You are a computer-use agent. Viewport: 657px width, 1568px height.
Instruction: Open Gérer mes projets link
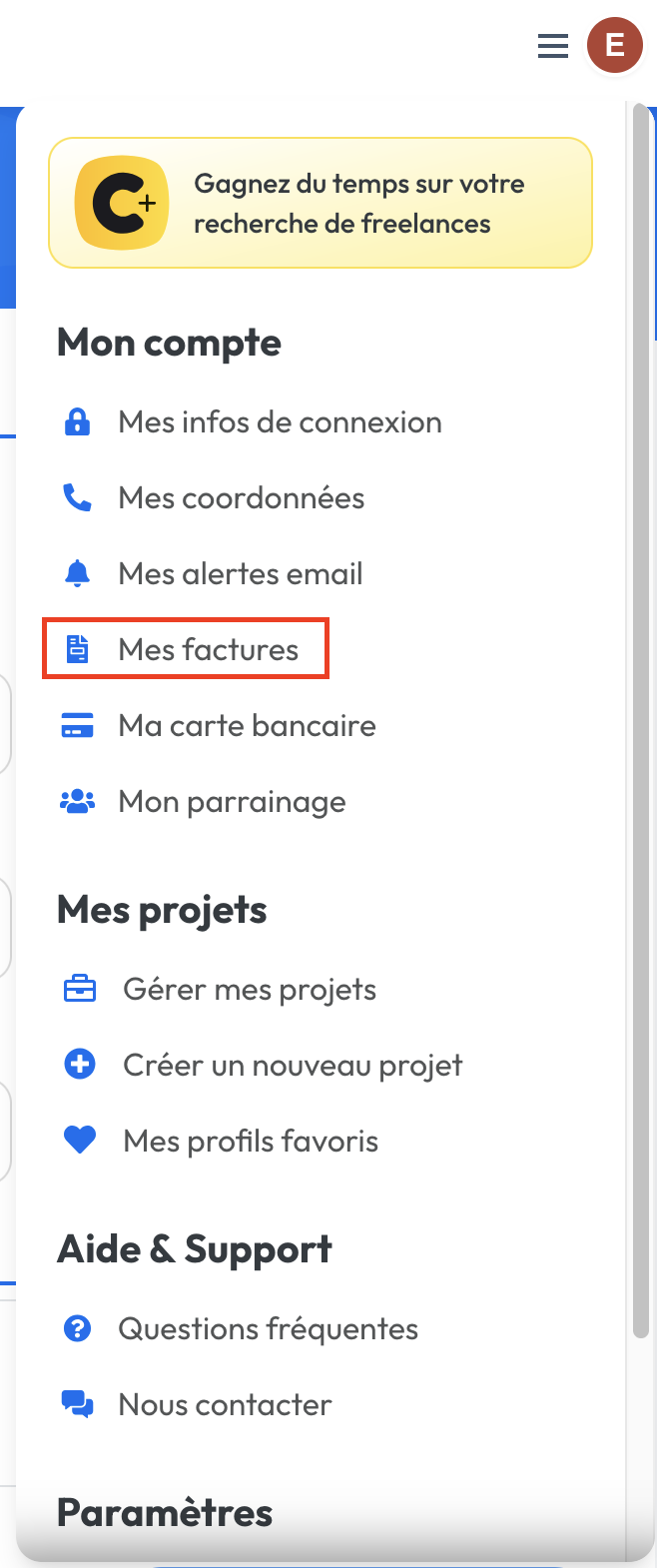[250, 990]
